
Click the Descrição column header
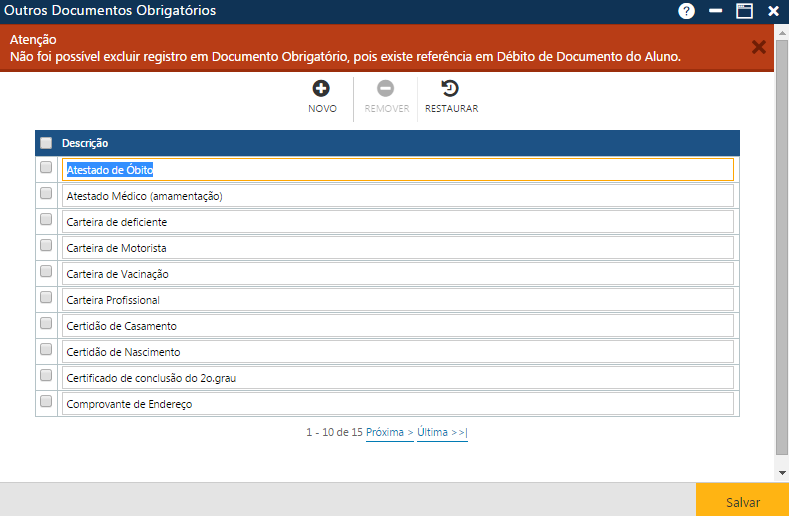coord(85,143)
